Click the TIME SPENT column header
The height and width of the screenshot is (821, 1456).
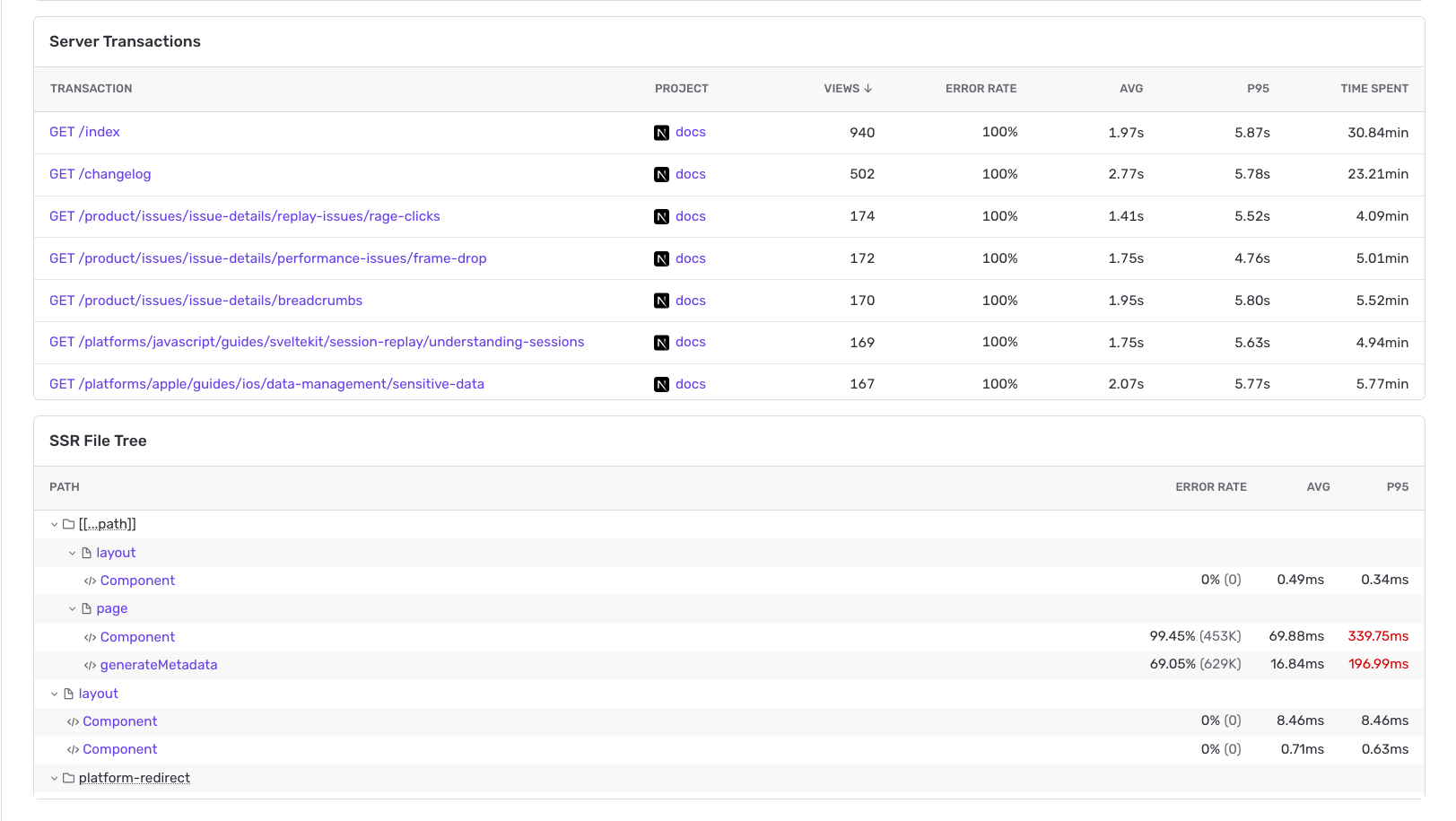coord(1374,89)
